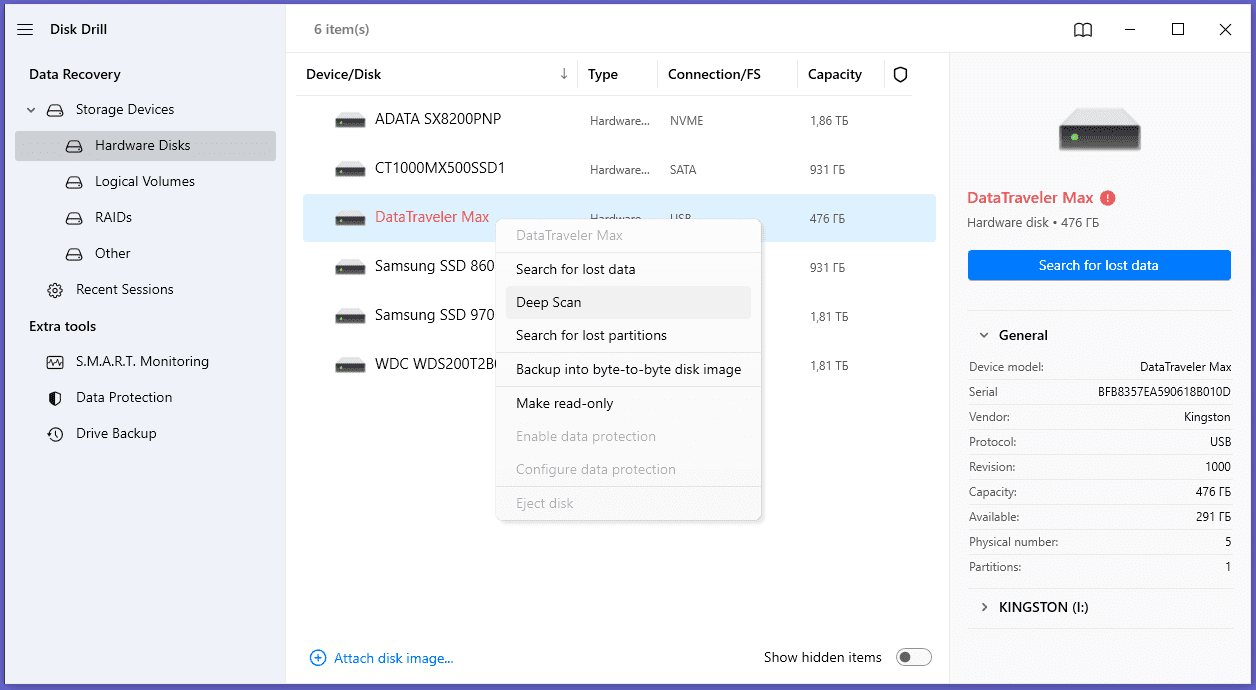Toggle the Show hidden items switch
The width and height of the screenshot is (1256, 690).
[914, 657]
